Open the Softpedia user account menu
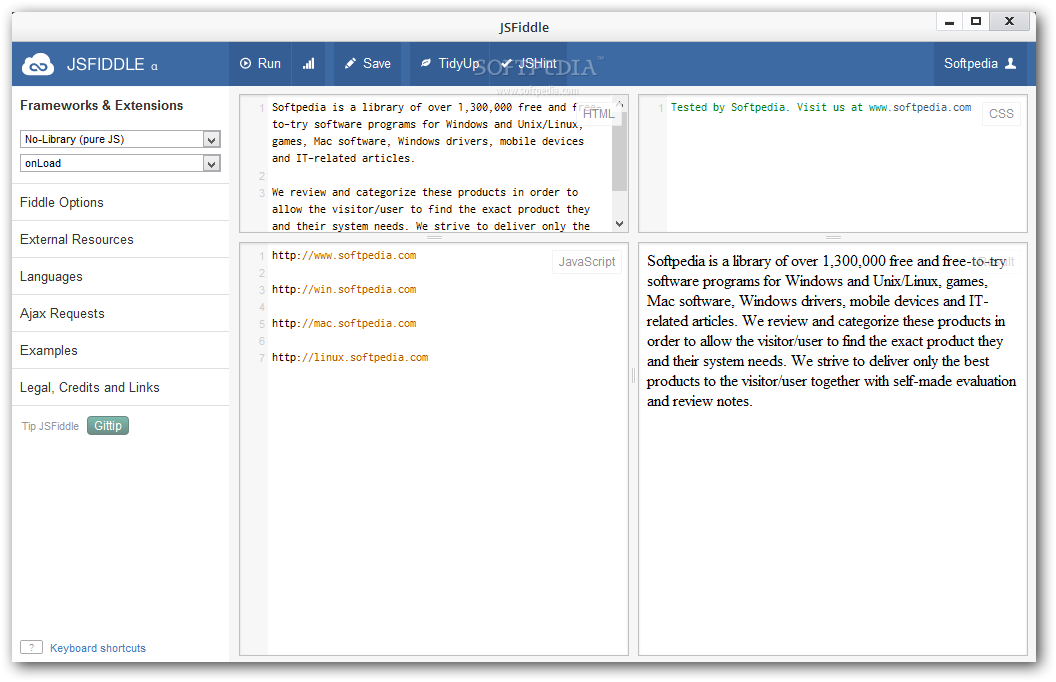This screenshot has height=682, width=1056. coord(980,63)
